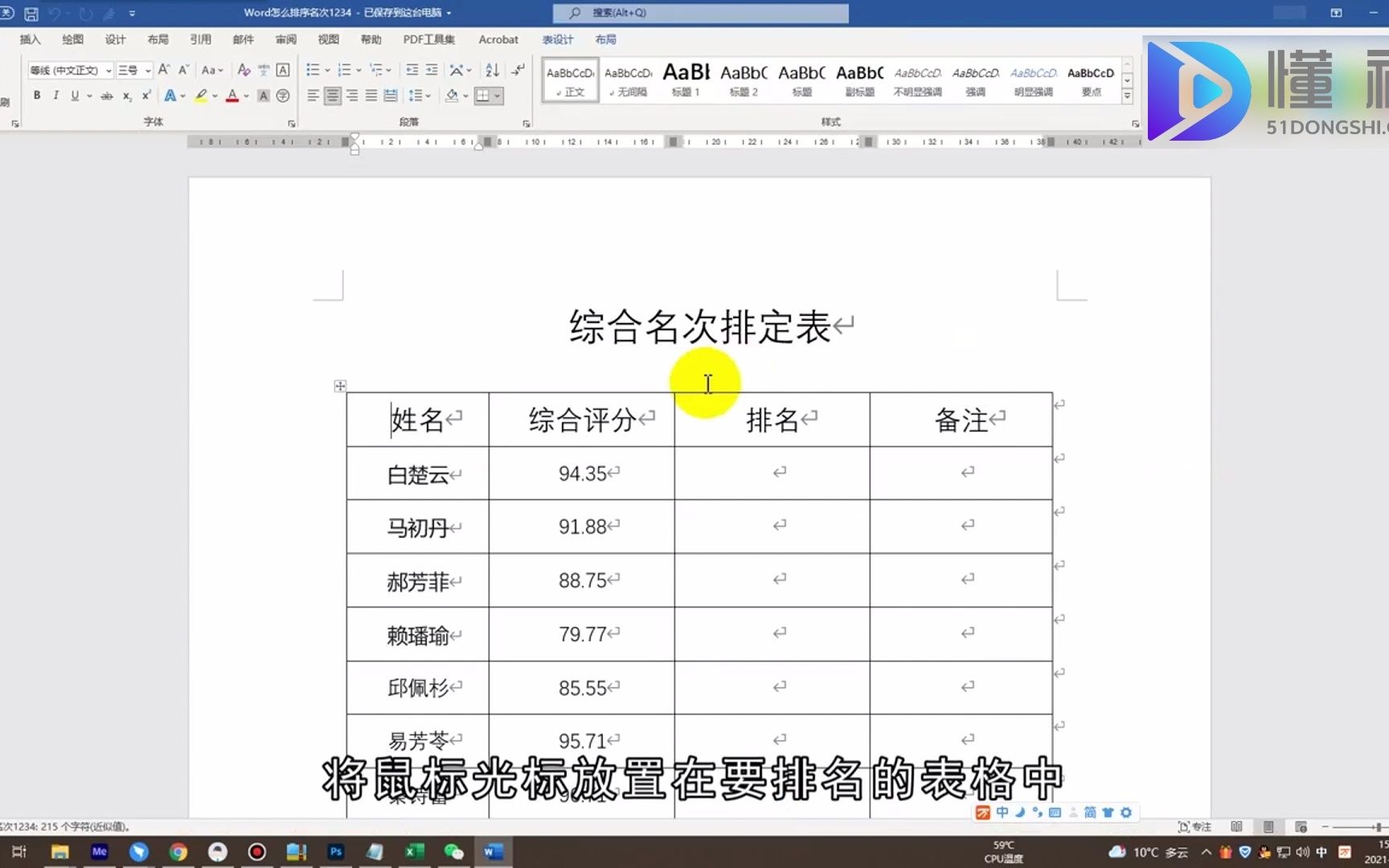Open the 设计 ribbon tab
The image size is (1389, 868).
pyautogui.click(x=115, y=39)
